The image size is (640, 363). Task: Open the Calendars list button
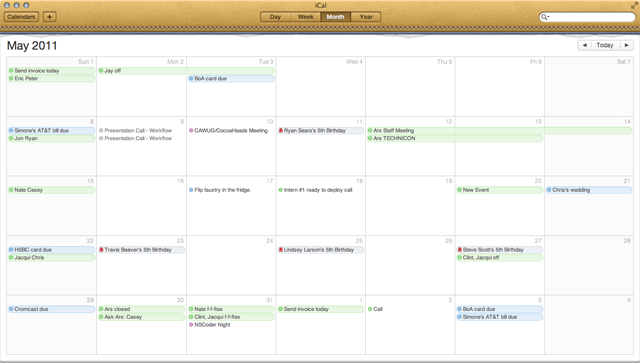(x=21, y=17)
